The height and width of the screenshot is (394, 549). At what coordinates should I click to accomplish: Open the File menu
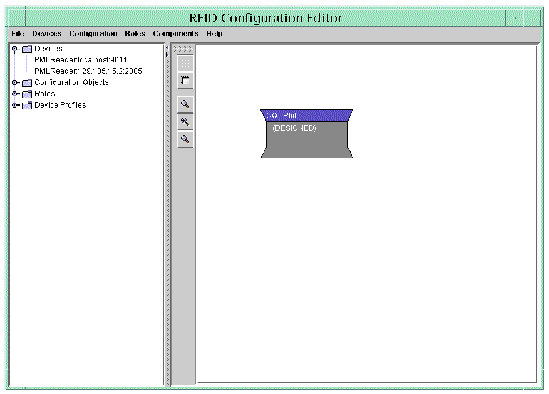(x=18, y=34)
